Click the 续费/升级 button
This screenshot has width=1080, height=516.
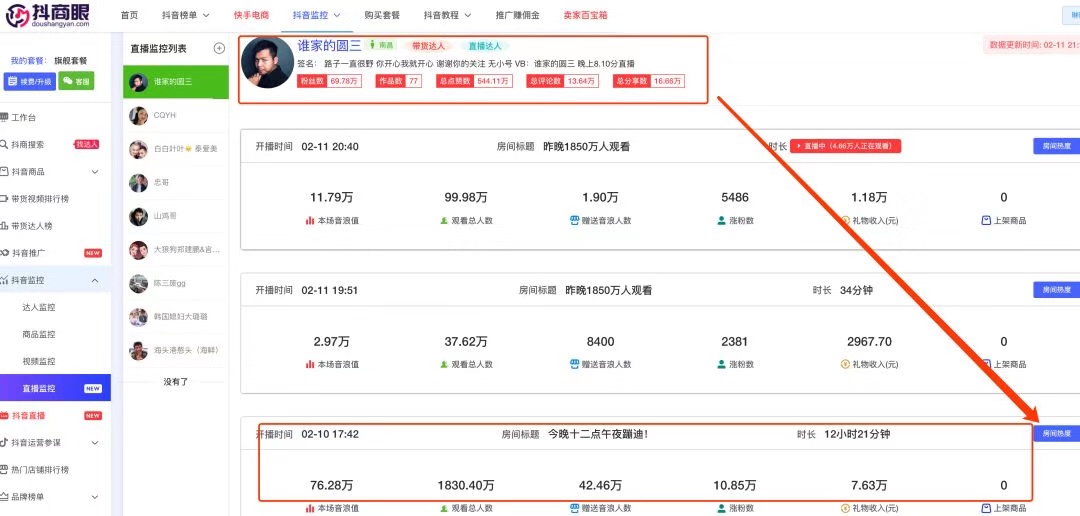[x=30, y=81]
